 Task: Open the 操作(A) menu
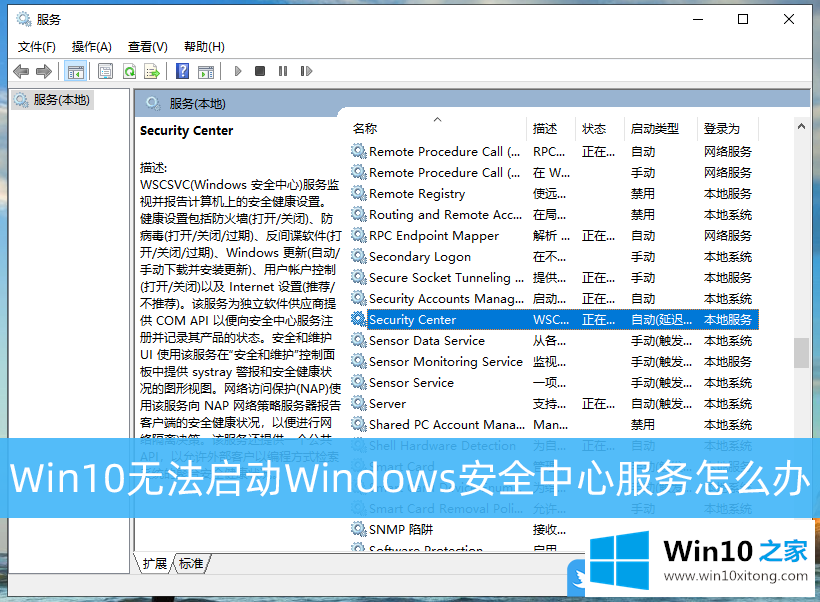[92, 47]
